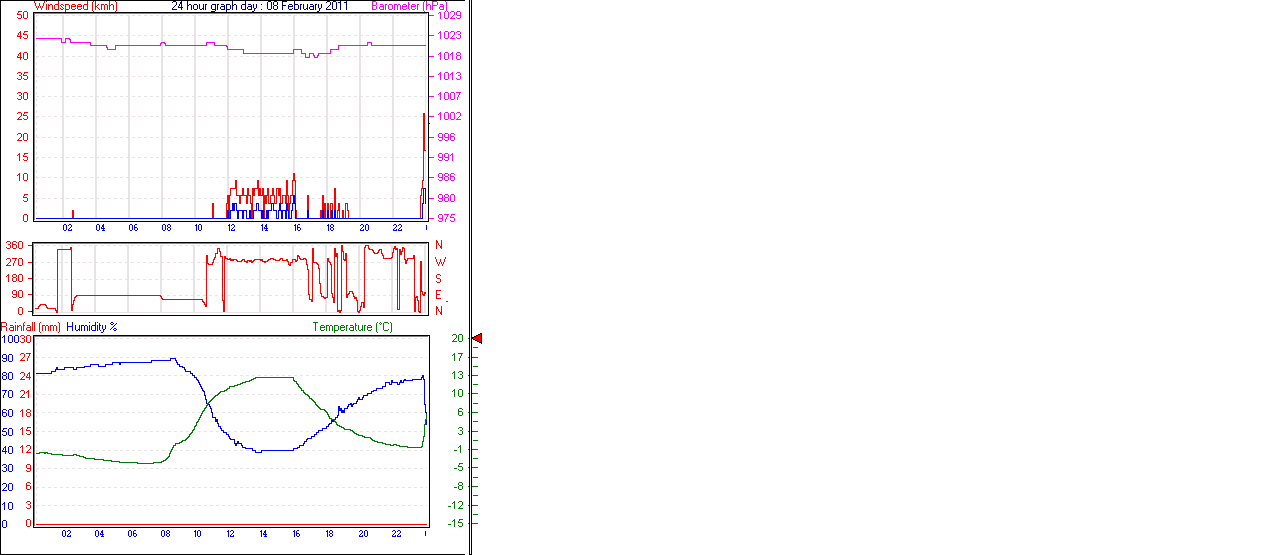1272x555 pixels.
Task: Click the 1029 value on barometer axis
Action: click(x=449, y=16)
